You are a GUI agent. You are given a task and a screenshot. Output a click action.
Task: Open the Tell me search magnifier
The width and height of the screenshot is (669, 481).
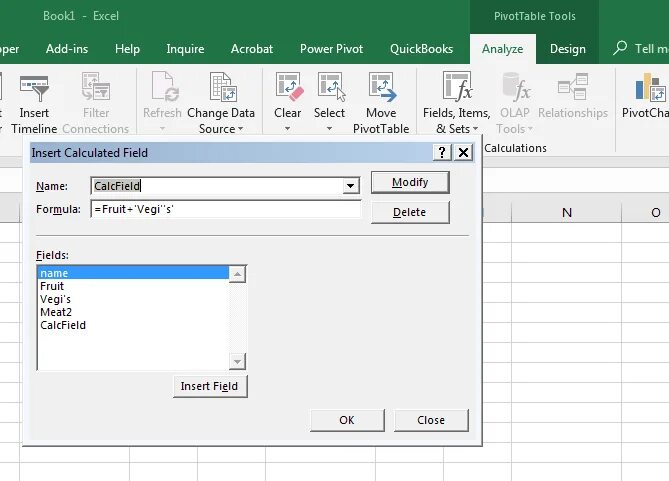point(620,48)
